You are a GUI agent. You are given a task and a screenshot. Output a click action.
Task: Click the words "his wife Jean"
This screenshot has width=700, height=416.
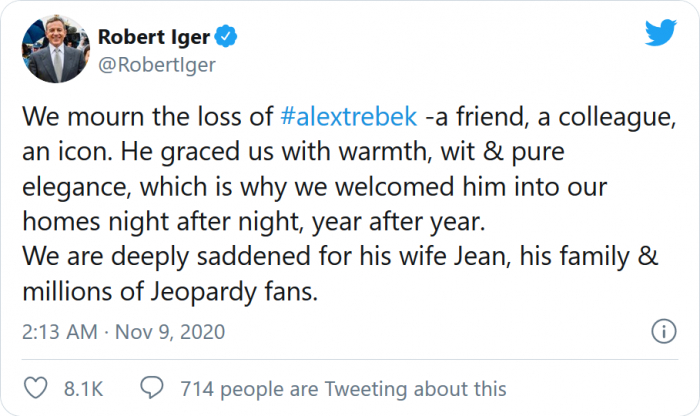(431, 256)
